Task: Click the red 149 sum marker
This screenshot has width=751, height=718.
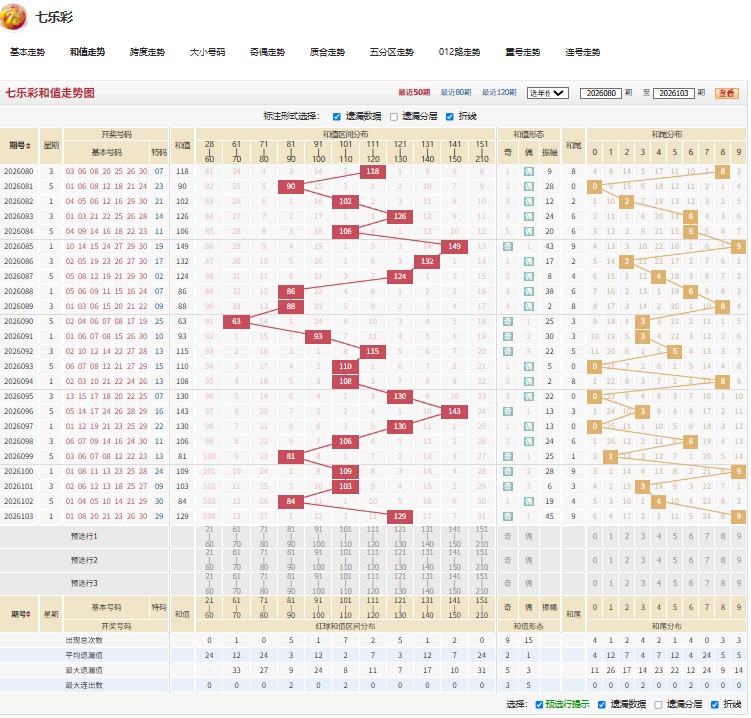Action: point(454,246)
